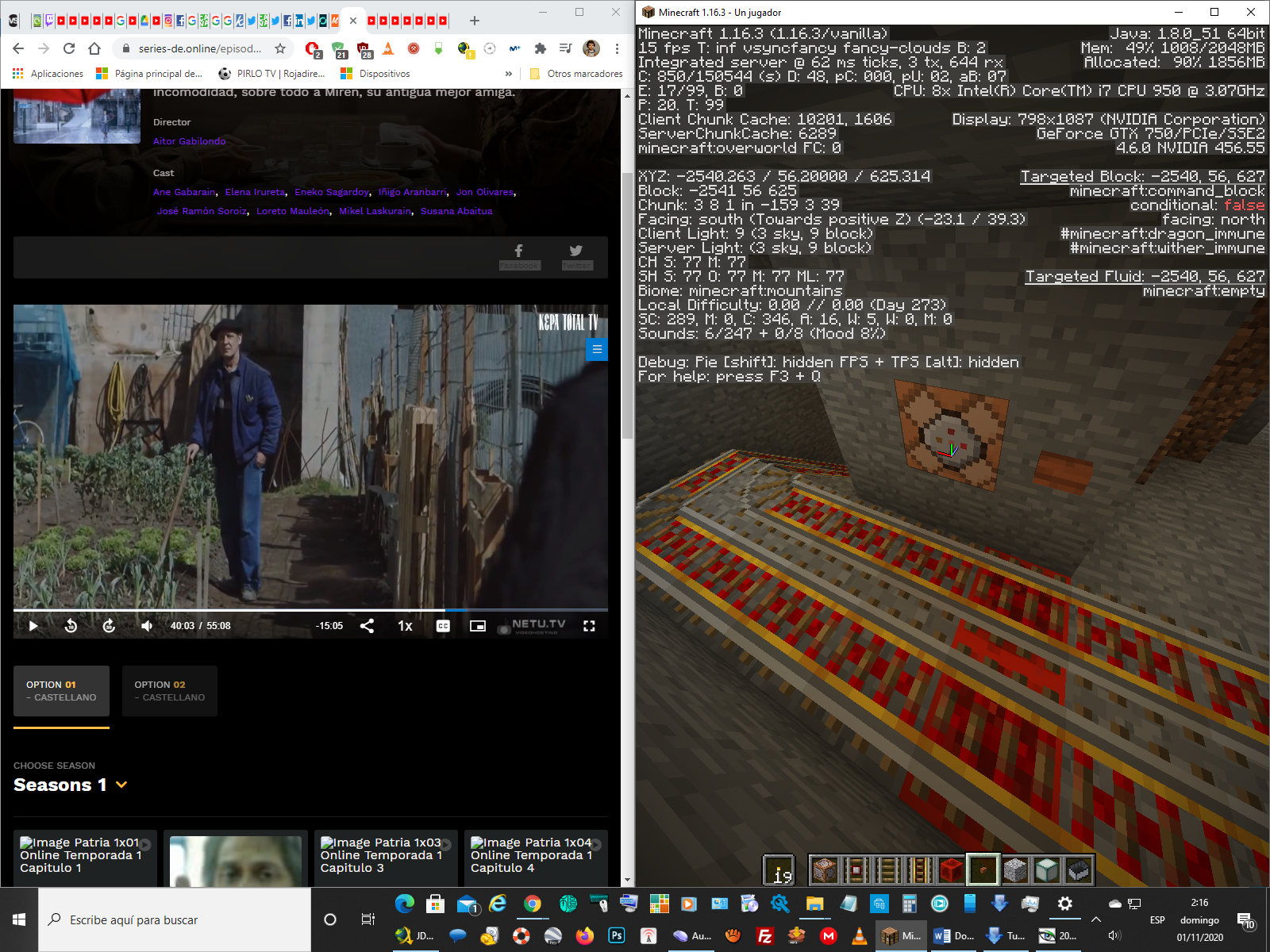Viewport: 1270px width, 952px height.
Task: Toggle closed captions (CC) on video
Action: click(443, 626)
